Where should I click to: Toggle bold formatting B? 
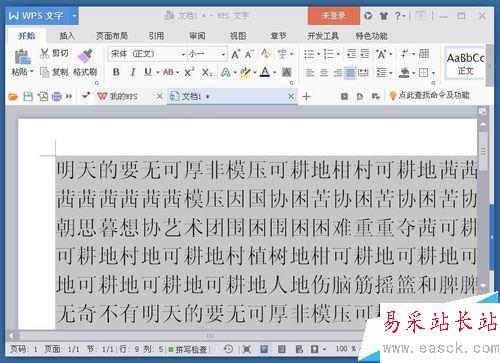[116, 72]
